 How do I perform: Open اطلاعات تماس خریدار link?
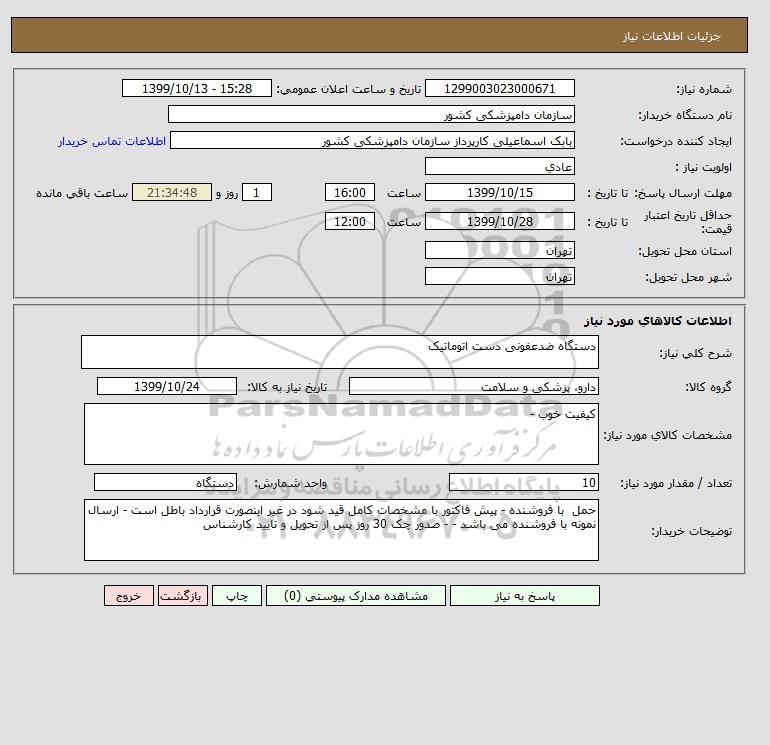[x=112, y=141]
